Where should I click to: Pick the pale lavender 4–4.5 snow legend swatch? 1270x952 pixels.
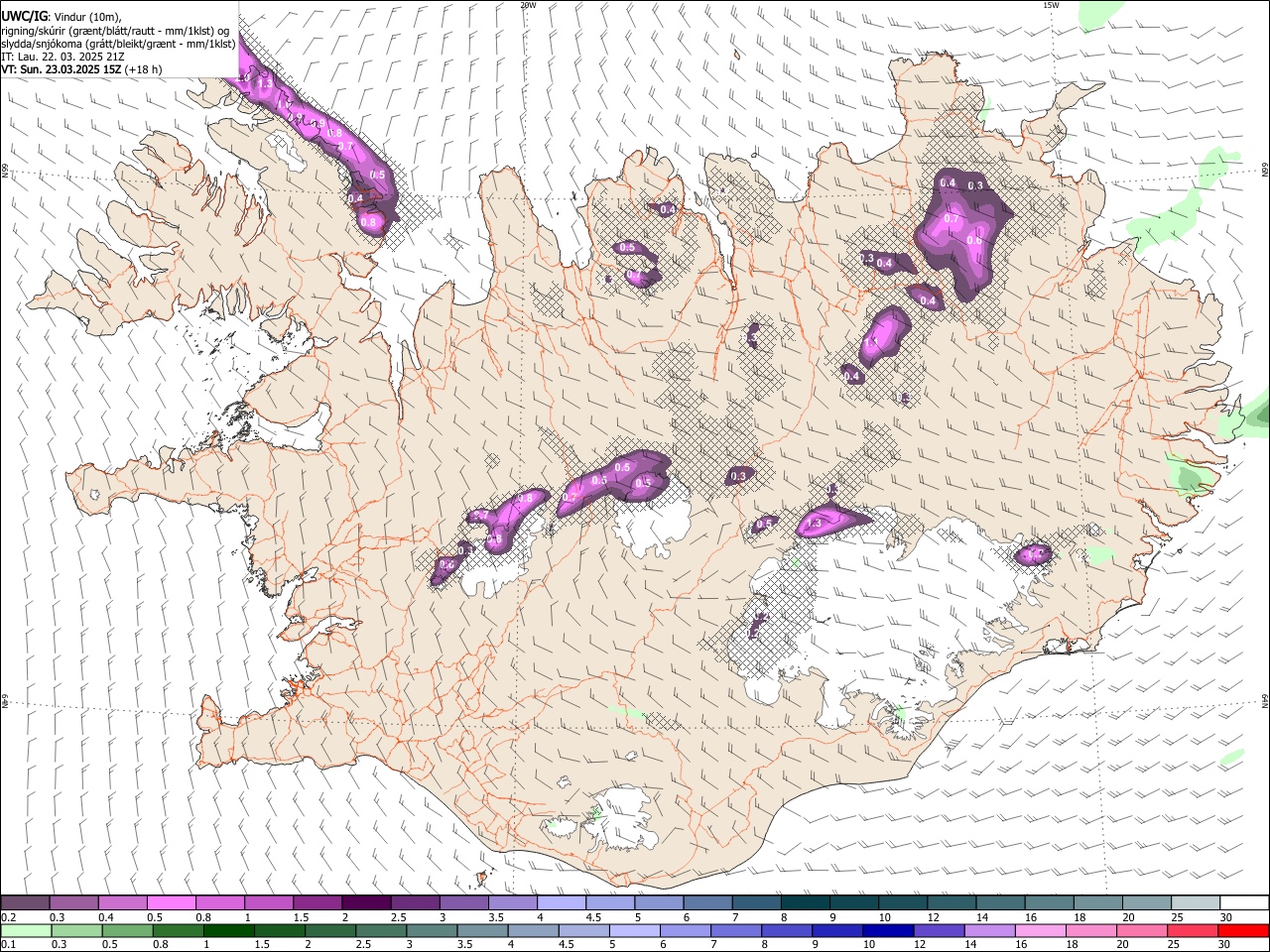point(561,902)
